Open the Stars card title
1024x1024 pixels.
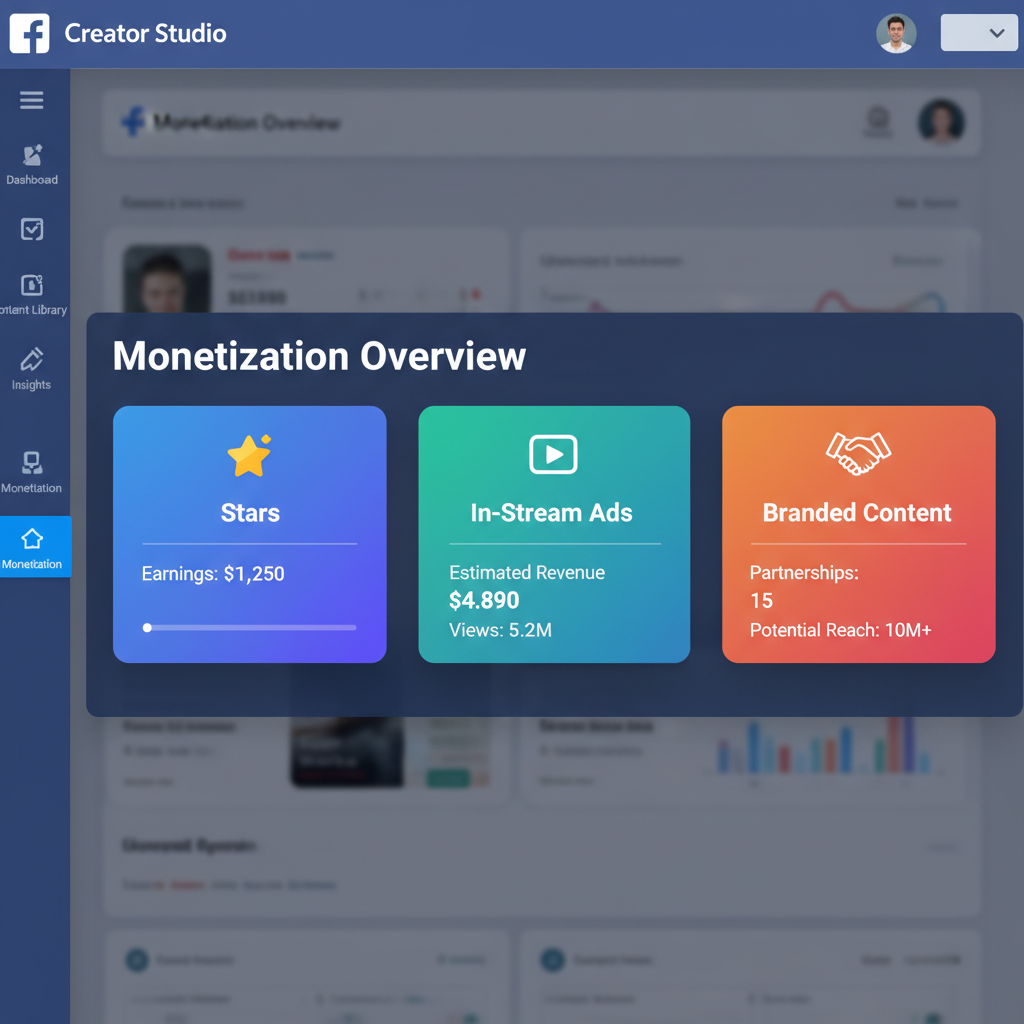250,513
